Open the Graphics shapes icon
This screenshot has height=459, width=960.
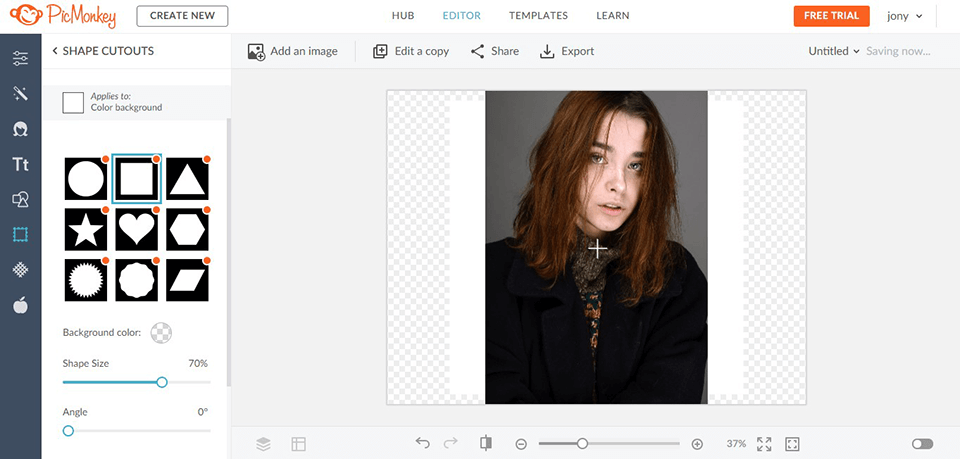(20, 199)
